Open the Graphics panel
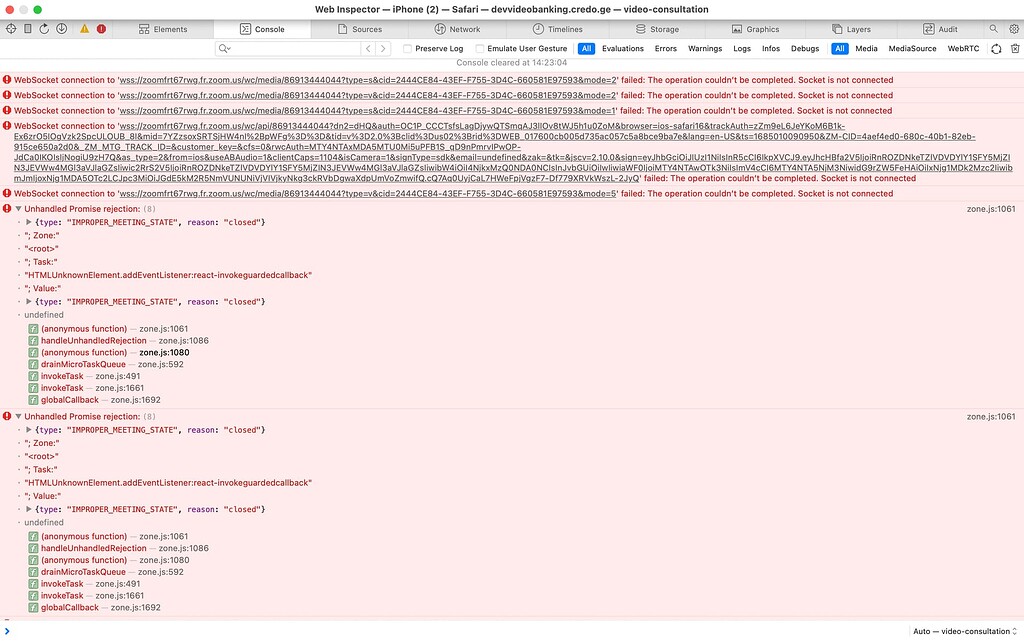The height and width of the screenshot is (641, 1024). coord(760,28)
